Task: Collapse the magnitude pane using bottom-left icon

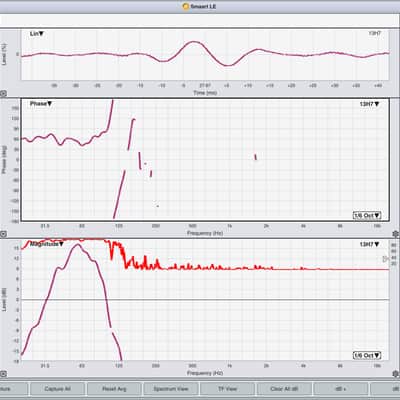Action: [x=3, y=374]
